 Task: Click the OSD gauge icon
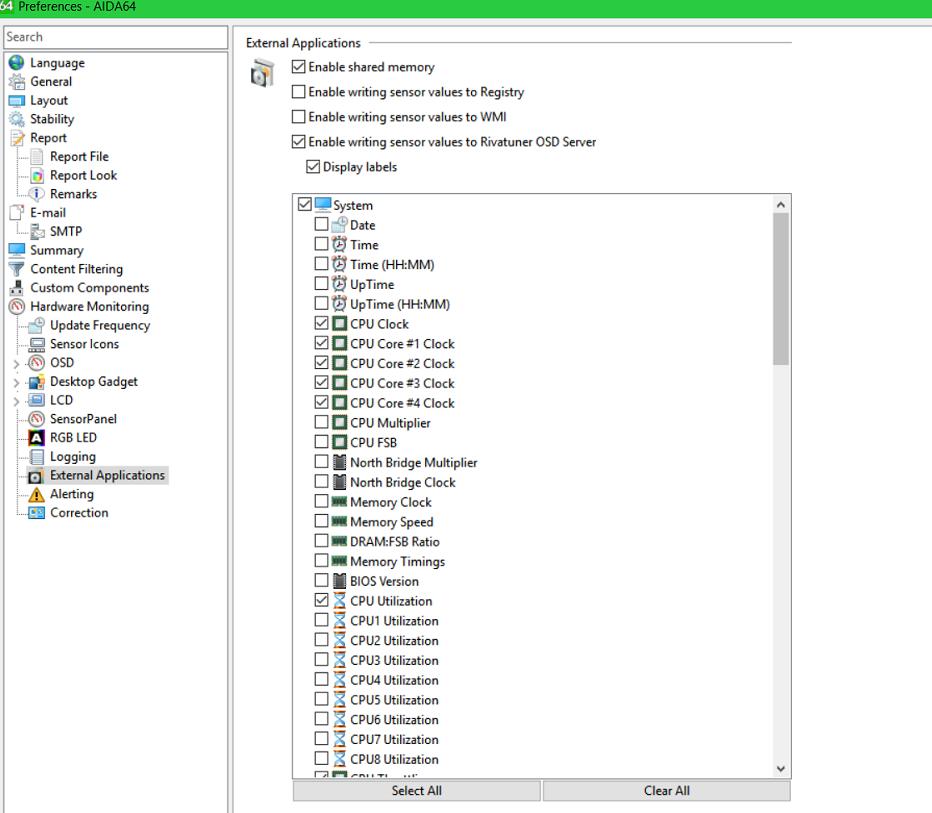tap(37, 363)
